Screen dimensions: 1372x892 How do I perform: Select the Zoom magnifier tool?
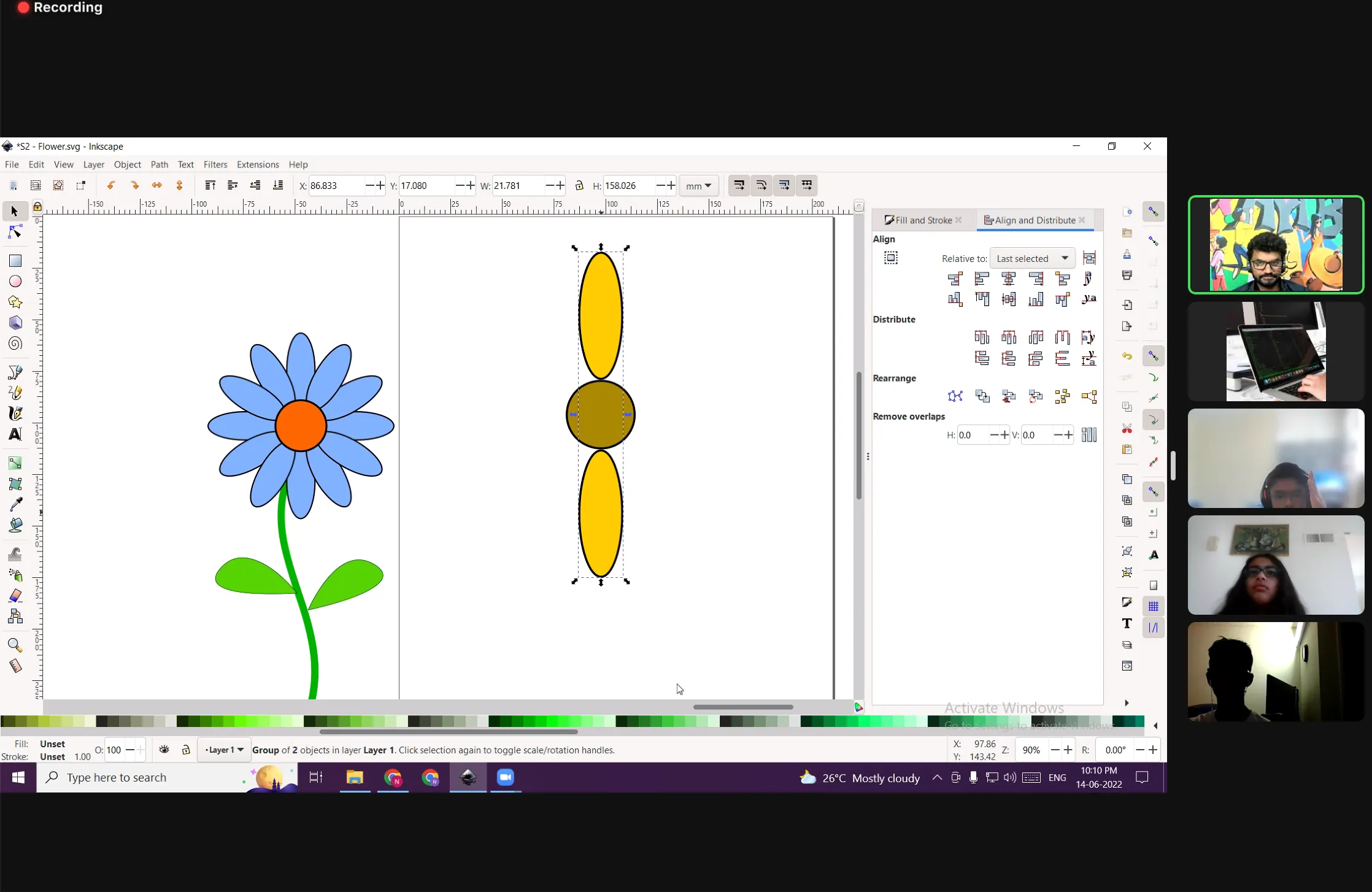15,645
